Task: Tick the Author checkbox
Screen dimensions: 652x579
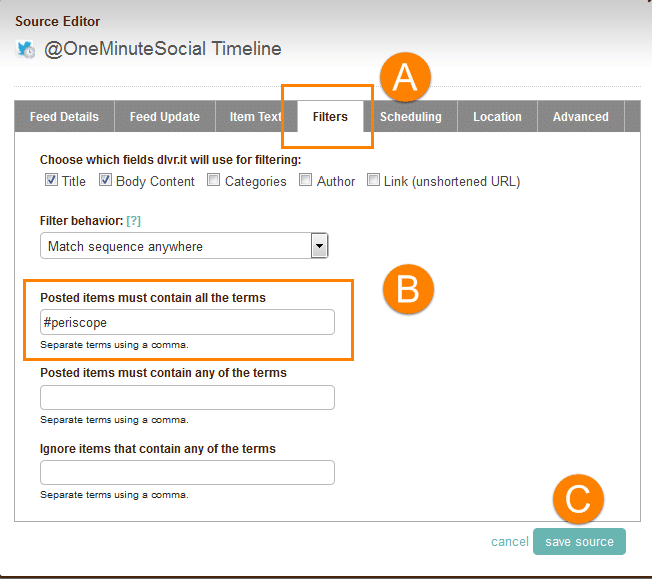Action: [306, 180]
